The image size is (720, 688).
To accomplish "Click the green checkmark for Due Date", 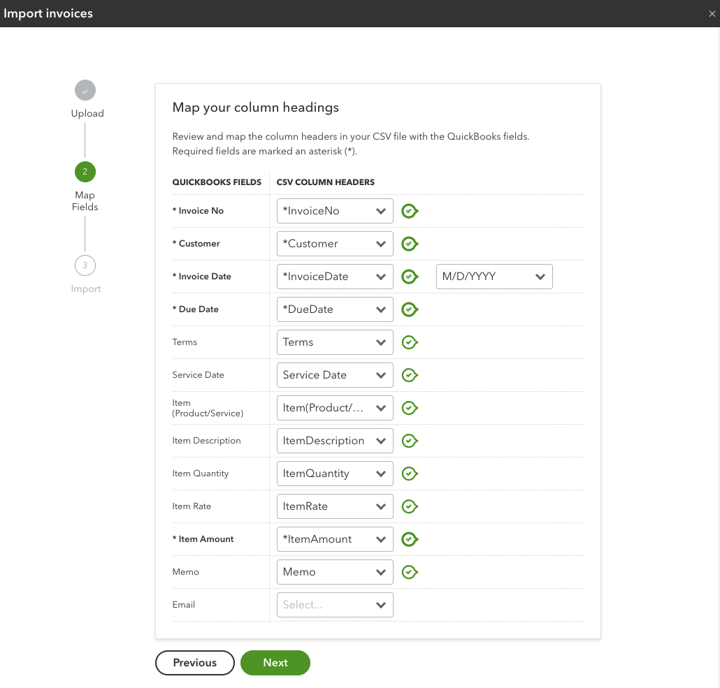I will (x=410, y=310).
